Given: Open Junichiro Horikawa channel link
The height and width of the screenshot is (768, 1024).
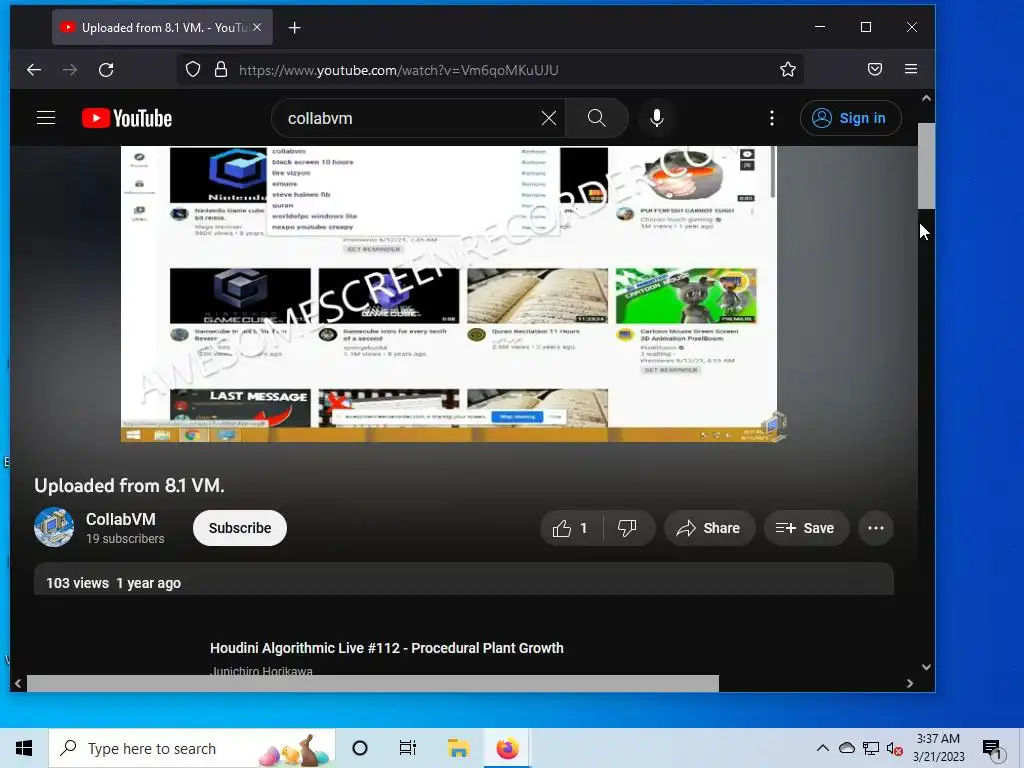Looking at the screenshot, I should point(261,671).
